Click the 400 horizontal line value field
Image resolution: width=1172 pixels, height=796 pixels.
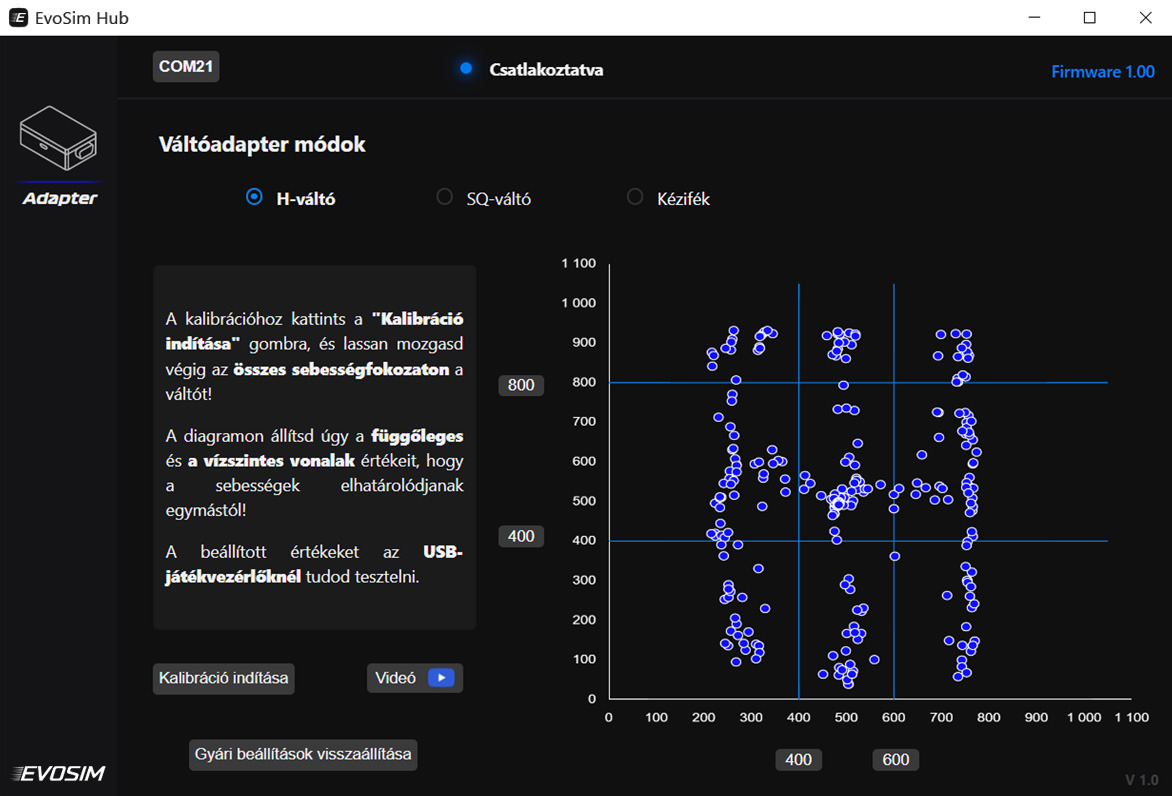pyautogui.click(x=521, y=536)
